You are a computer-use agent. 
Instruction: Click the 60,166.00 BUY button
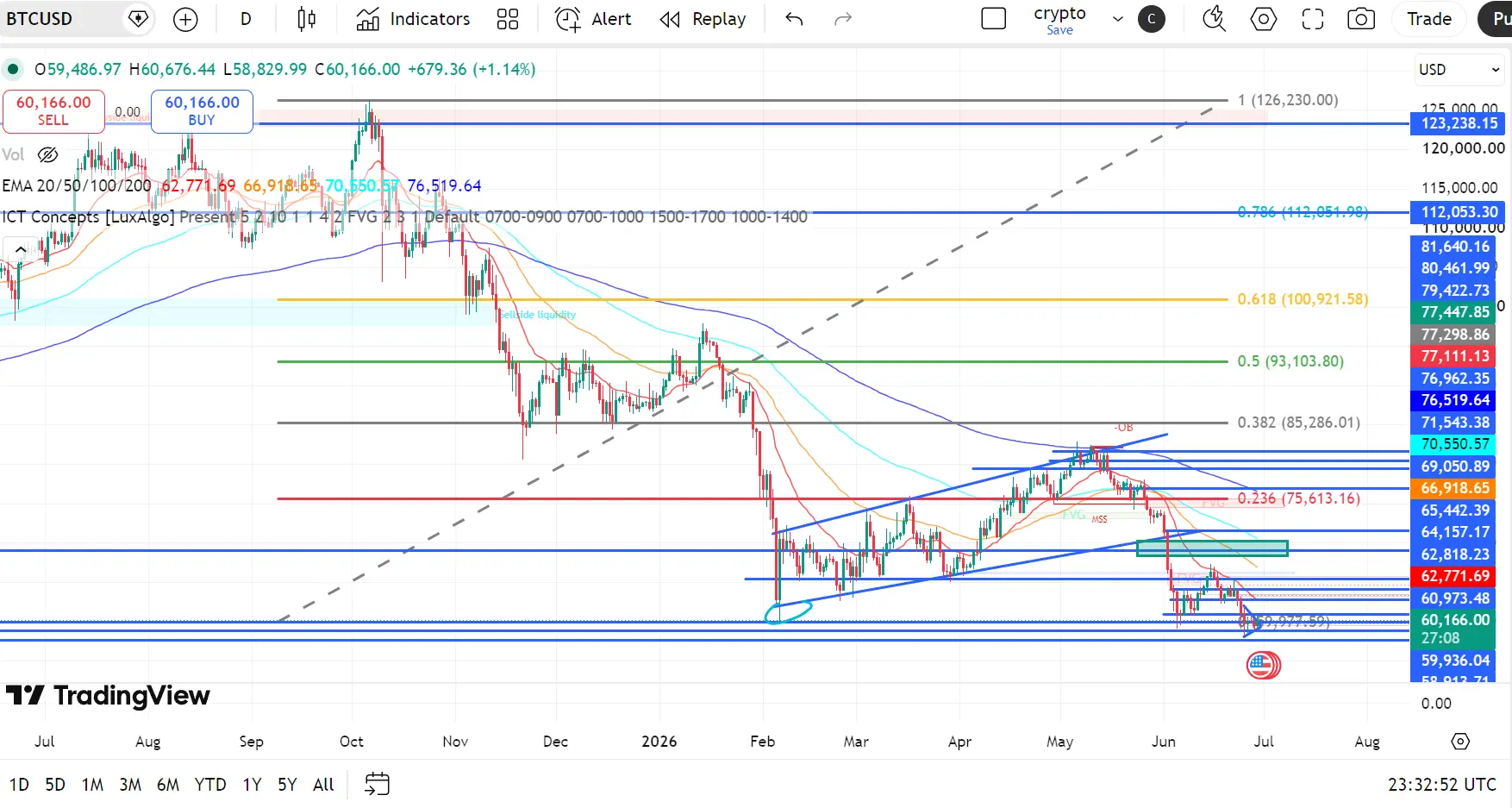click(202, 111)
